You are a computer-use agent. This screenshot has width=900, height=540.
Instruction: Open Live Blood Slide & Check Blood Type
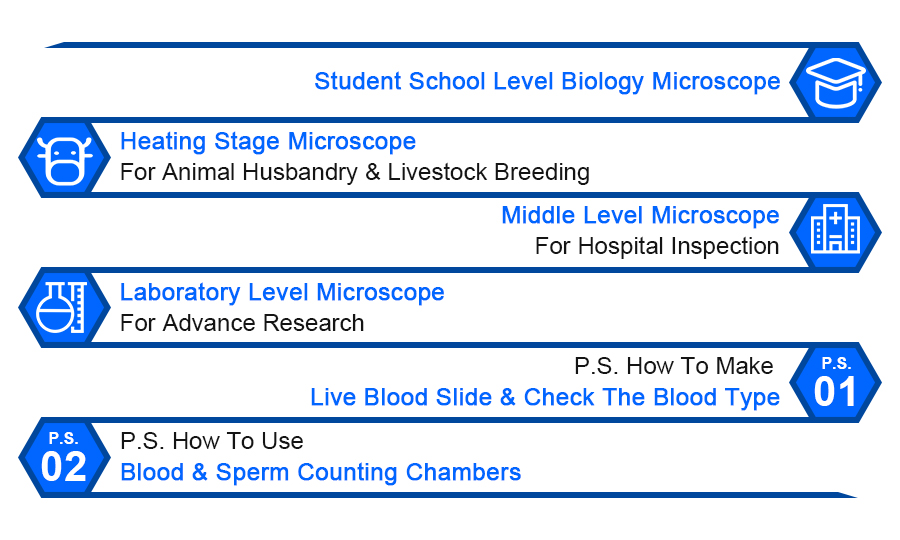[x=545, y=397]
